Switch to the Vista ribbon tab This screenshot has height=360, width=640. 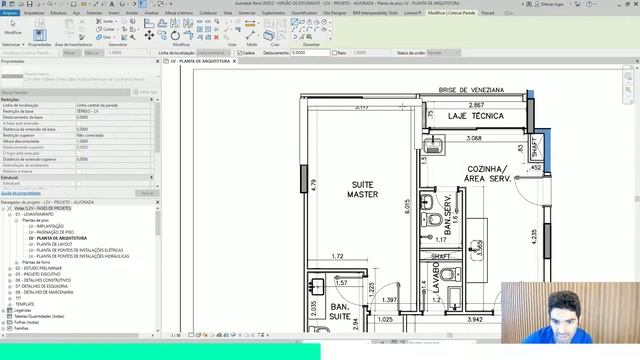click(228, 13)
